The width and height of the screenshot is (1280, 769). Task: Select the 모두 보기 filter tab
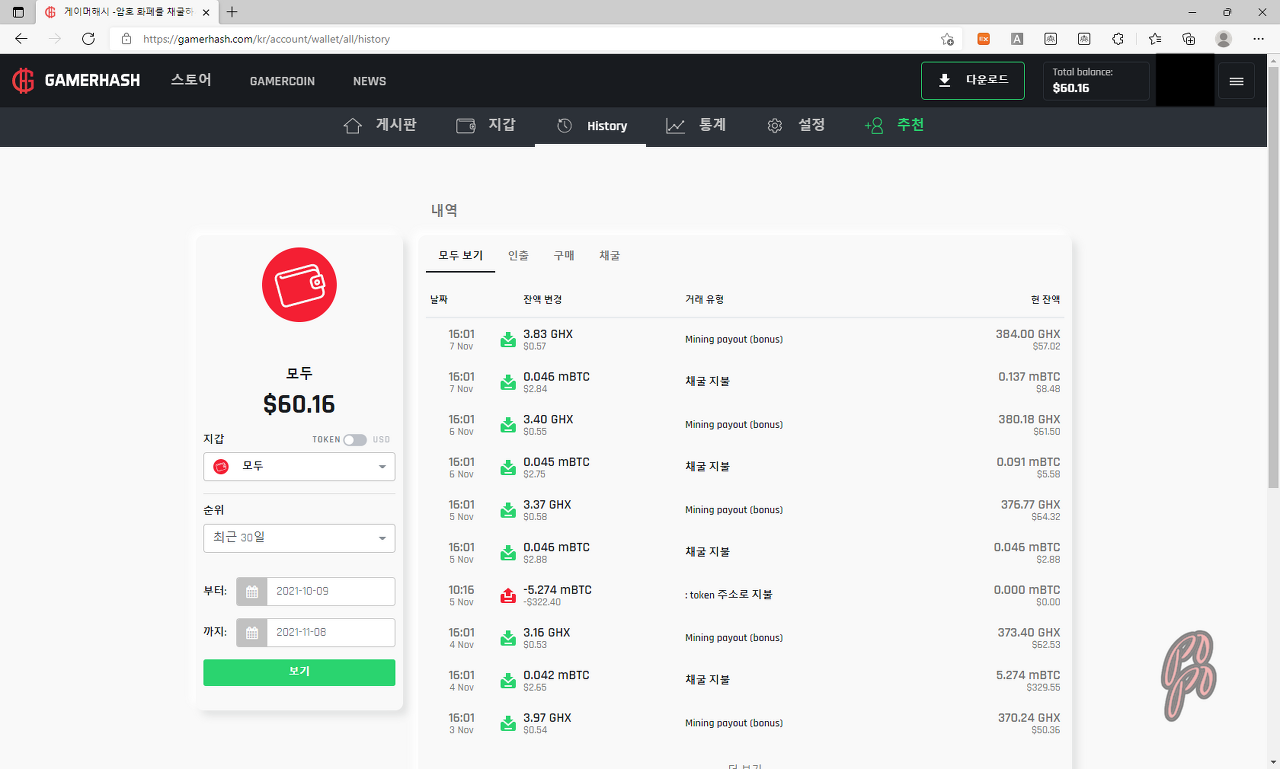tap(460, 256)
